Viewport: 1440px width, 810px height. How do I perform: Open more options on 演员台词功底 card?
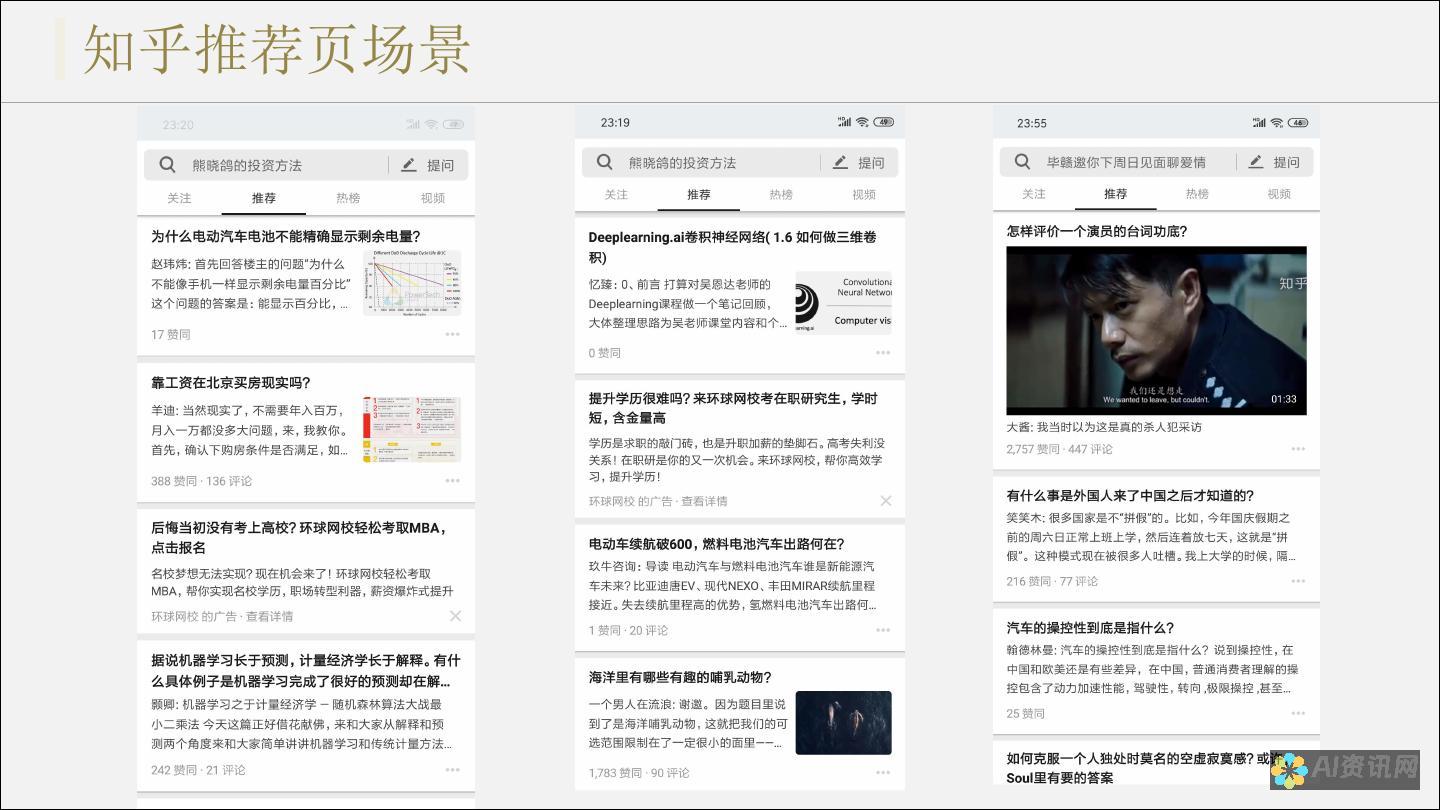[x=1298, y=449]
